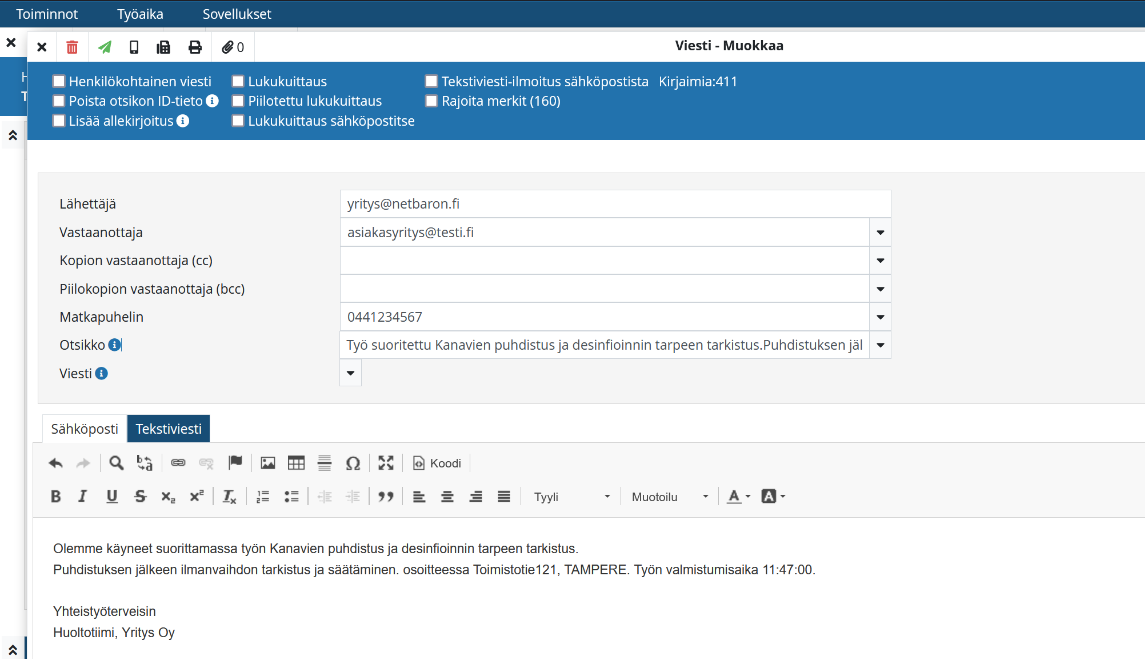Print the message using printer icon
This screenshot has height=659, width=1145.
195,47
